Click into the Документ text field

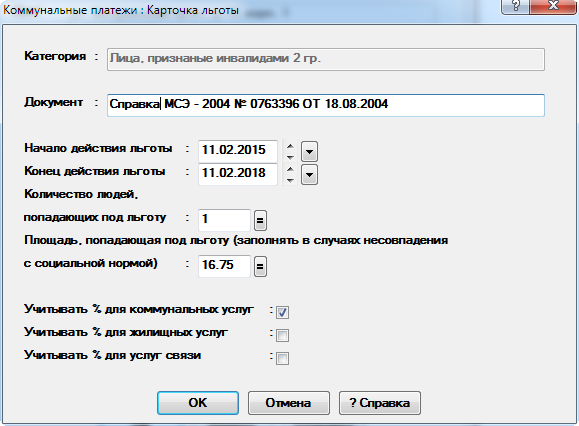tap(326, 105)
